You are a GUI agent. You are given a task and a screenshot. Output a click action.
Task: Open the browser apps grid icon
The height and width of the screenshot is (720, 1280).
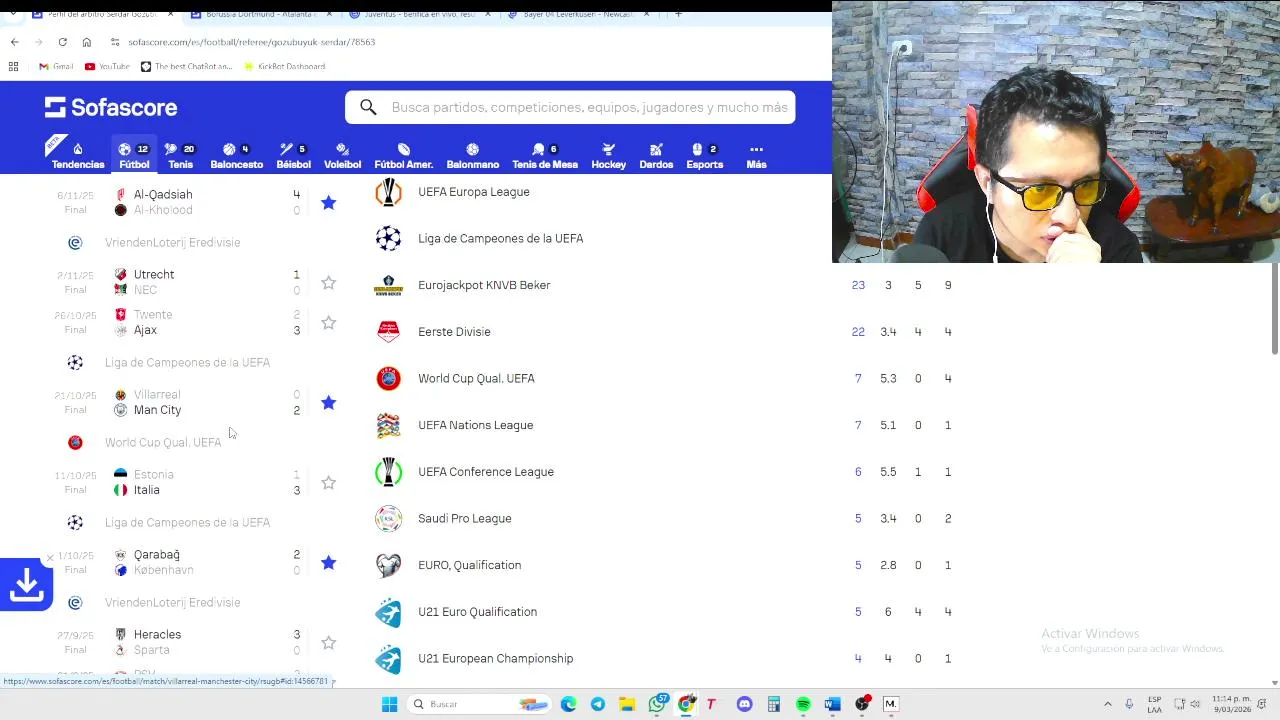point(13,66)
